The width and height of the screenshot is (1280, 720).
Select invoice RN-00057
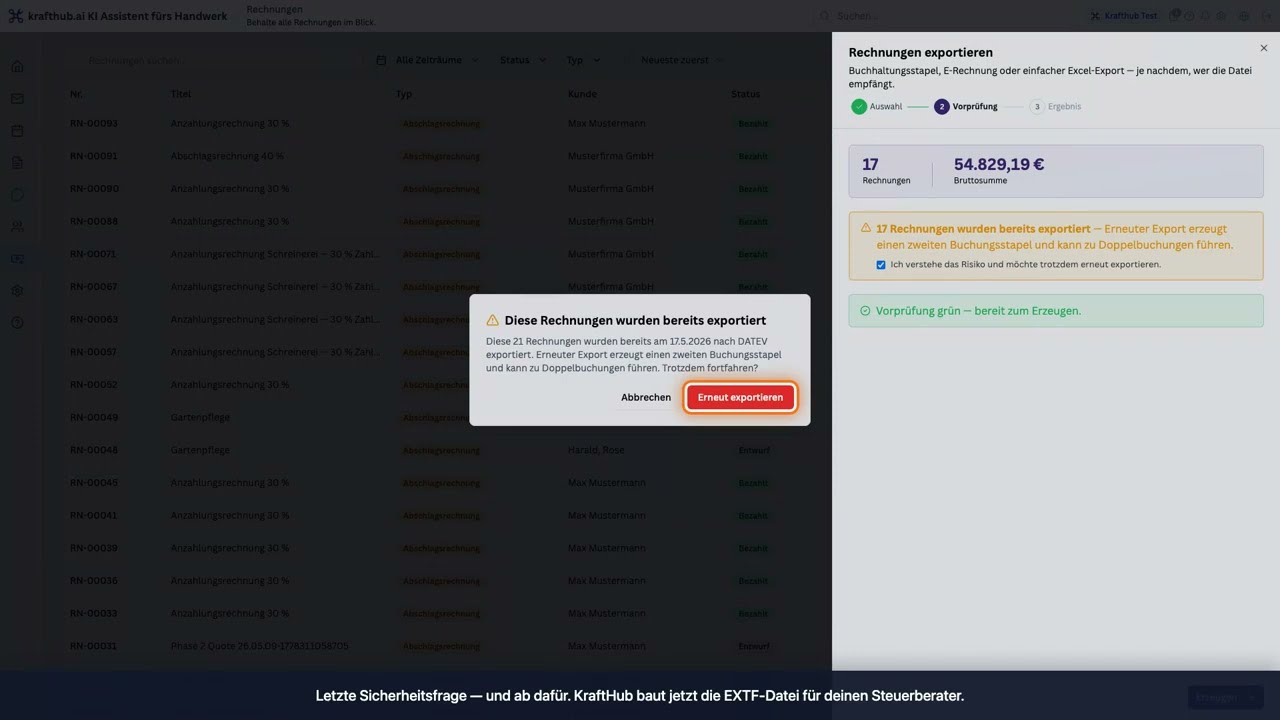click(94, 352)
